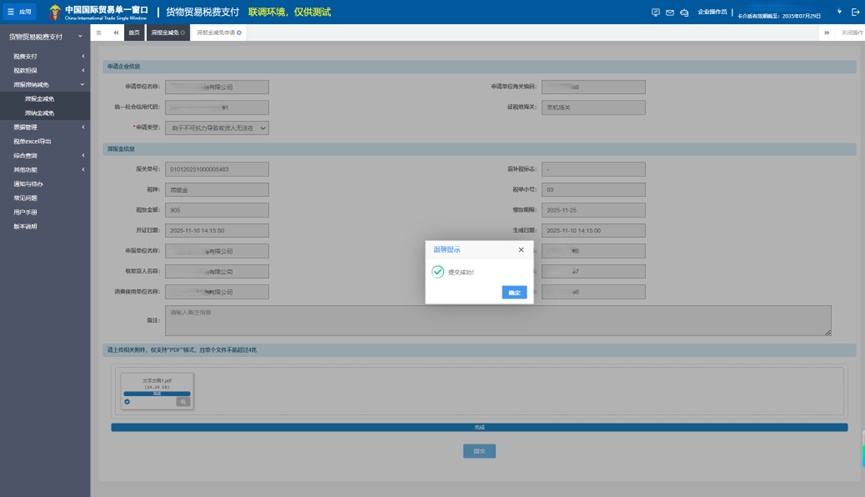Click the 提交 button at the bottom
The image size is (865, 497).
tap(479, 451)
